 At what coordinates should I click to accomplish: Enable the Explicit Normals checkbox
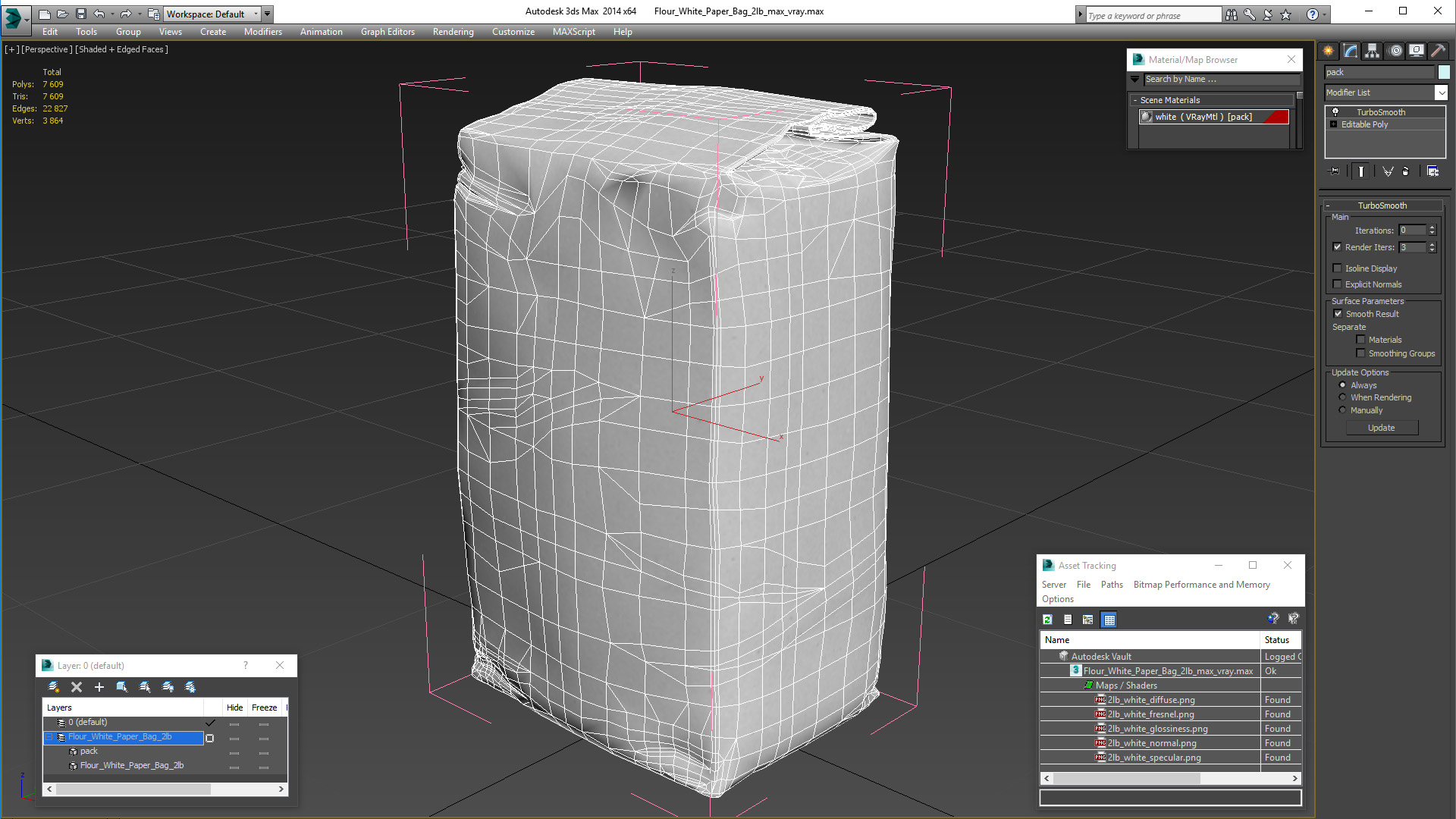click(1338, 284)
